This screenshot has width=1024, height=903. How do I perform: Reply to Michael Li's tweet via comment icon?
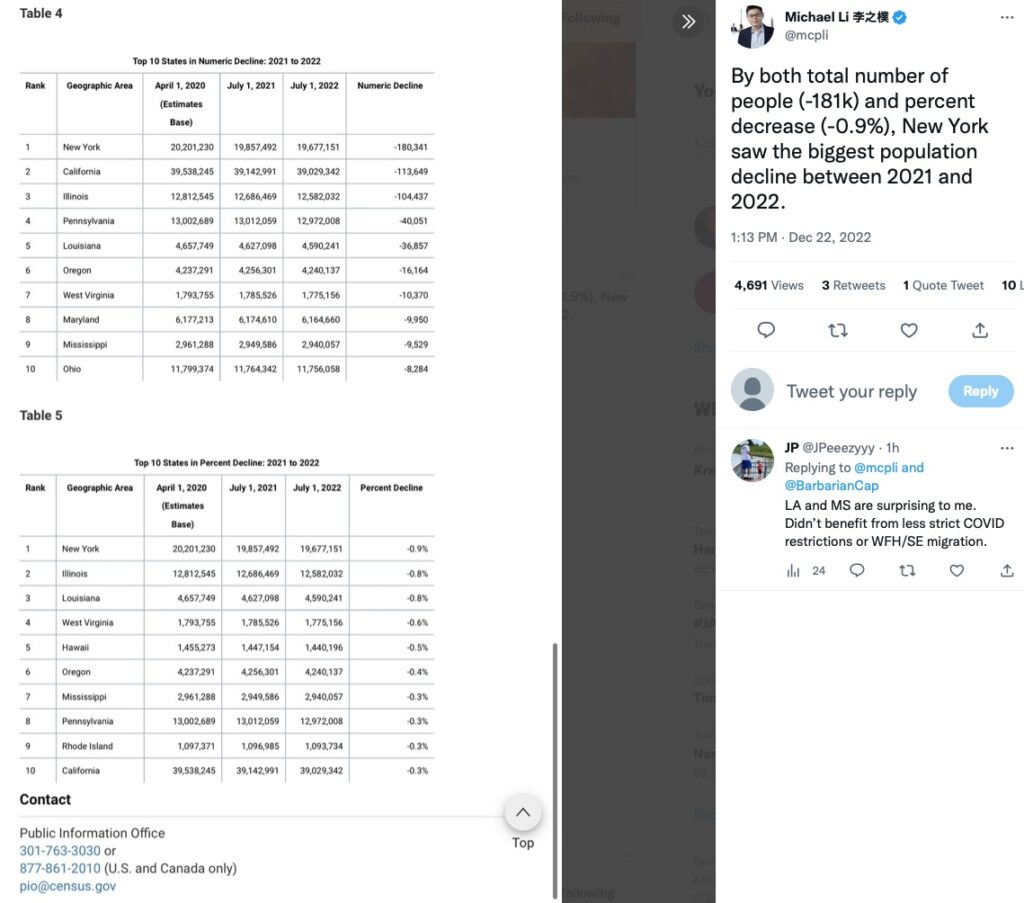766,330
